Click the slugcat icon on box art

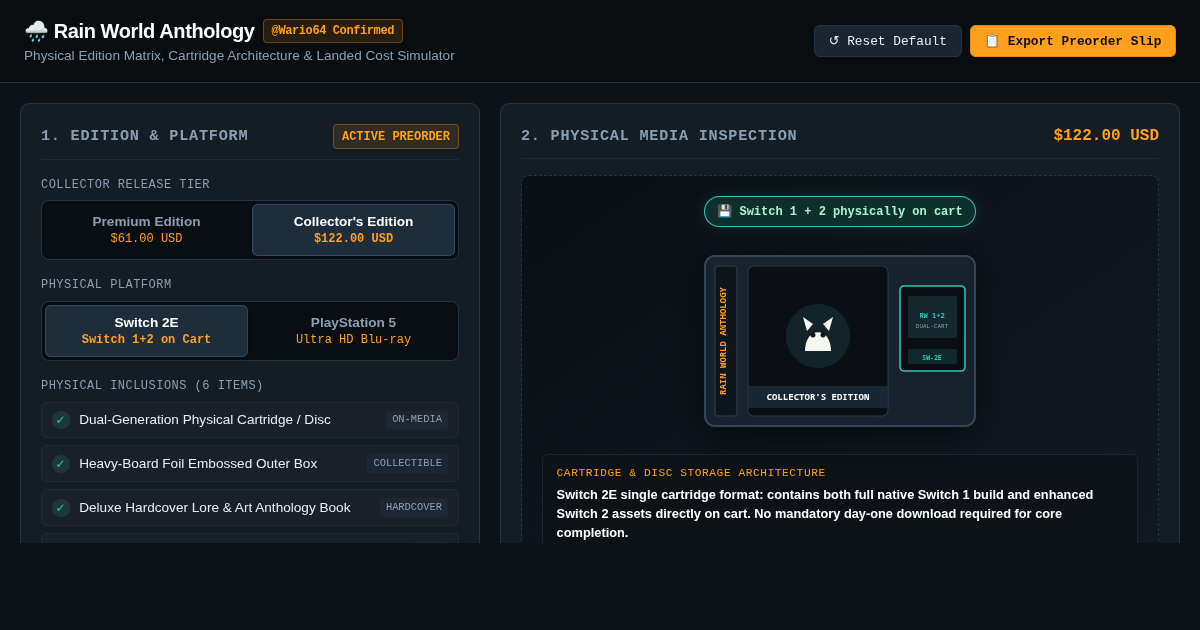(818, 336)
